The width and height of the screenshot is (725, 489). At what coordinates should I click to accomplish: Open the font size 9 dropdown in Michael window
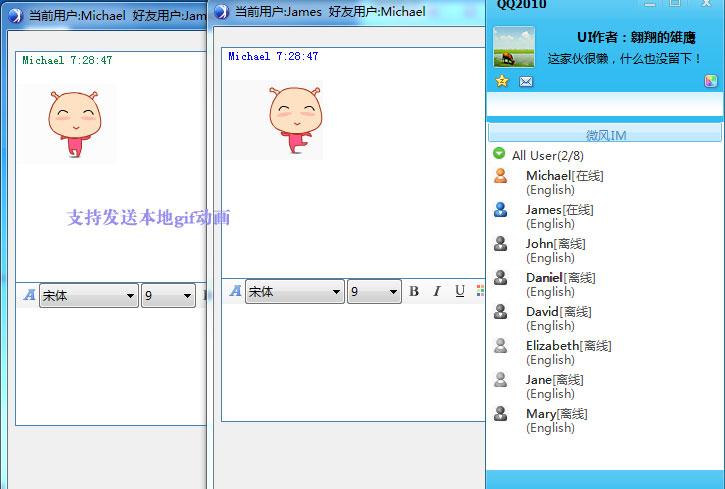(x=168, y=295)
